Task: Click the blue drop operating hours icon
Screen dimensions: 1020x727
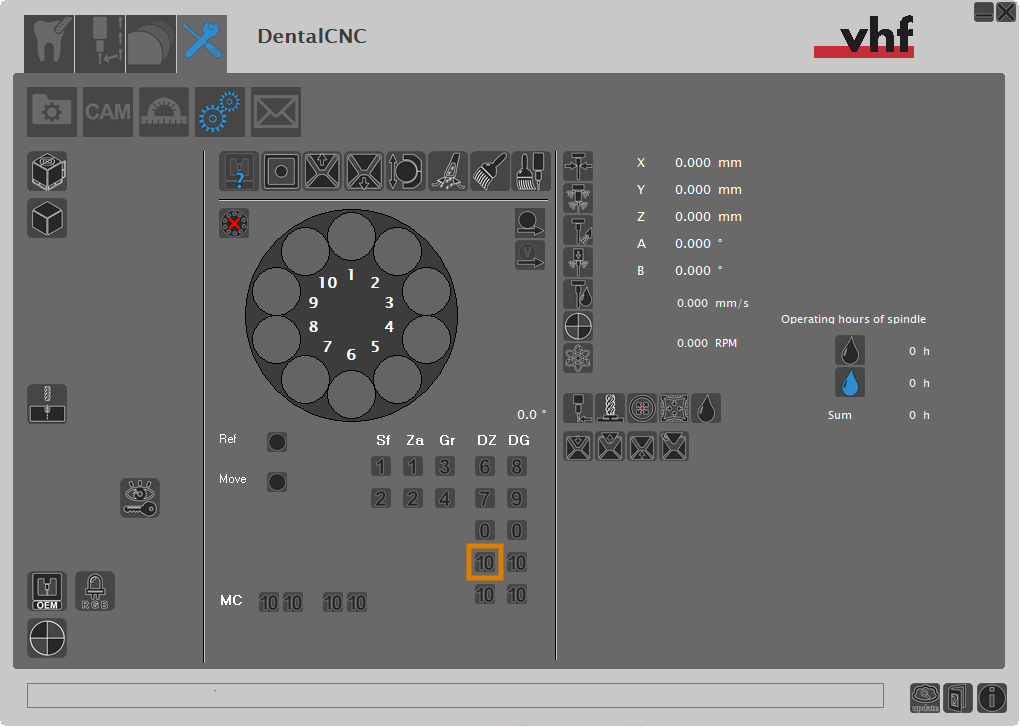Action: coord(850,382)
